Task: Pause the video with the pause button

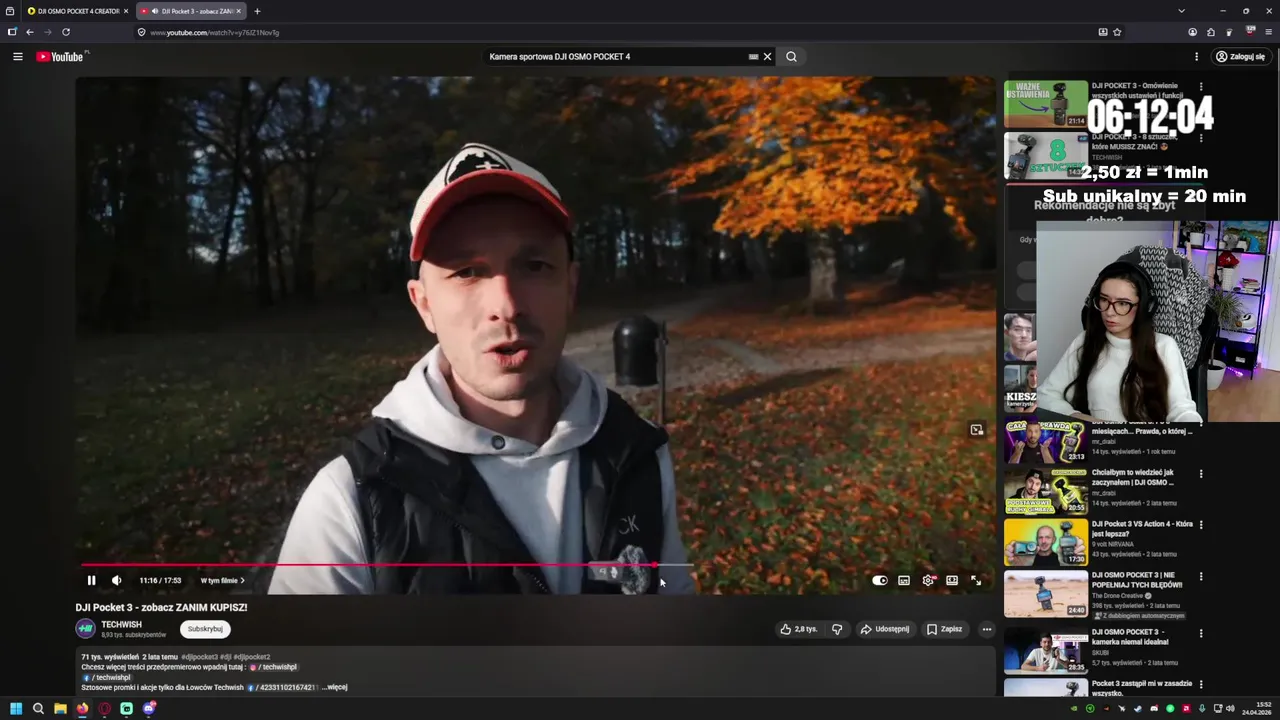Action: point(91,580)
